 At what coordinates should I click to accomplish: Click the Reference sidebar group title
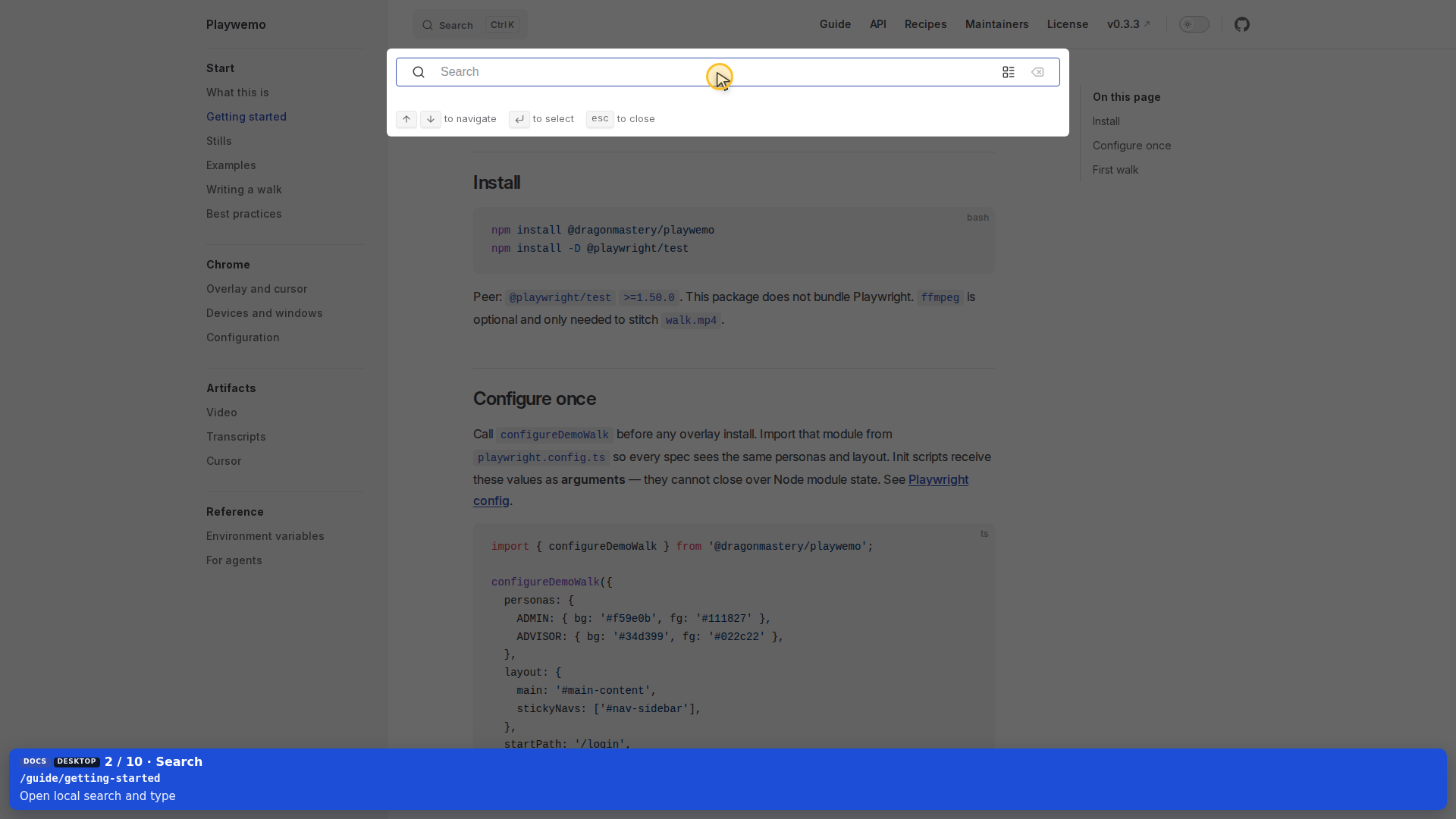click(235, 512)
